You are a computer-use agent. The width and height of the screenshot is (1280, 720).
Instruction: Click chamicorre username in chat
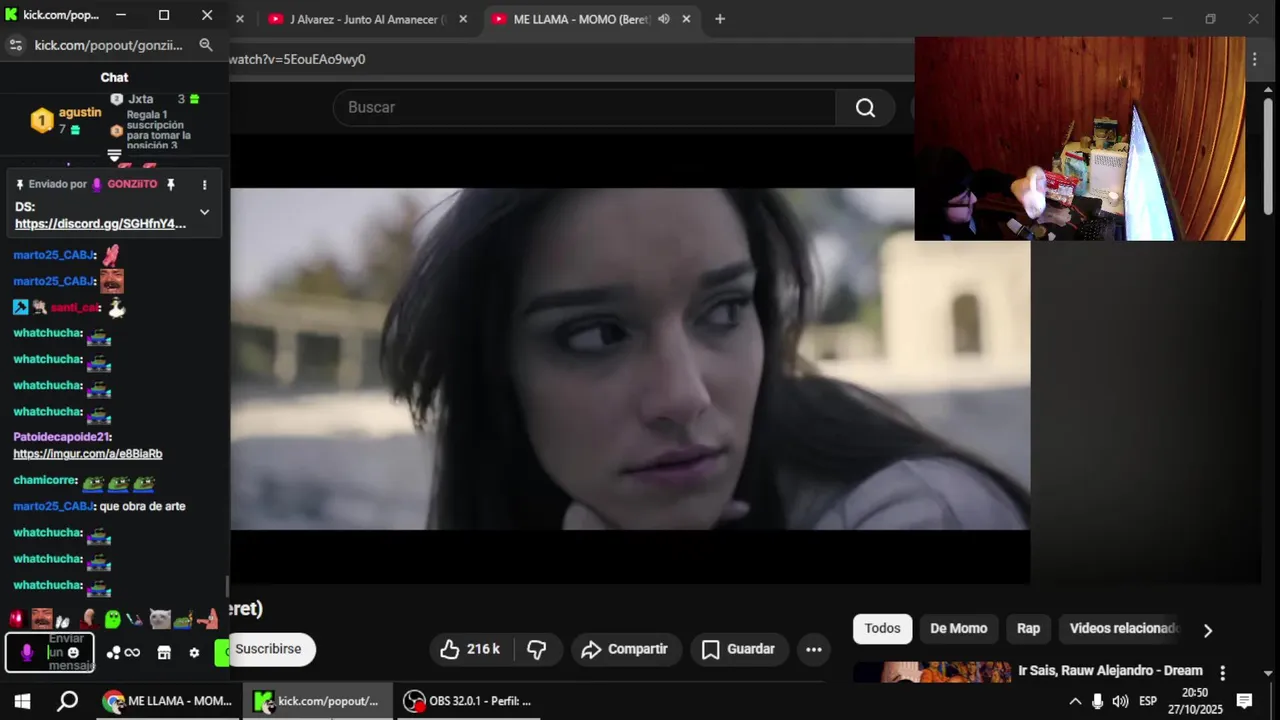click(x=45, y=480)
